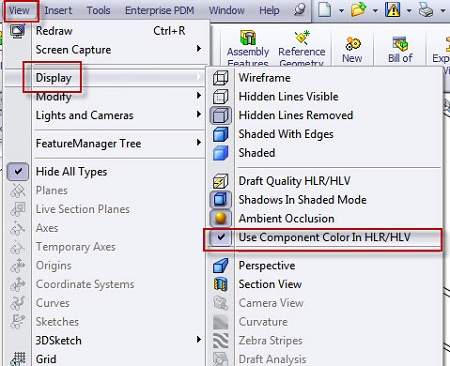450x366 pixels.
Task: Activate the Section View icon
Action: click(x=220, y=284)
